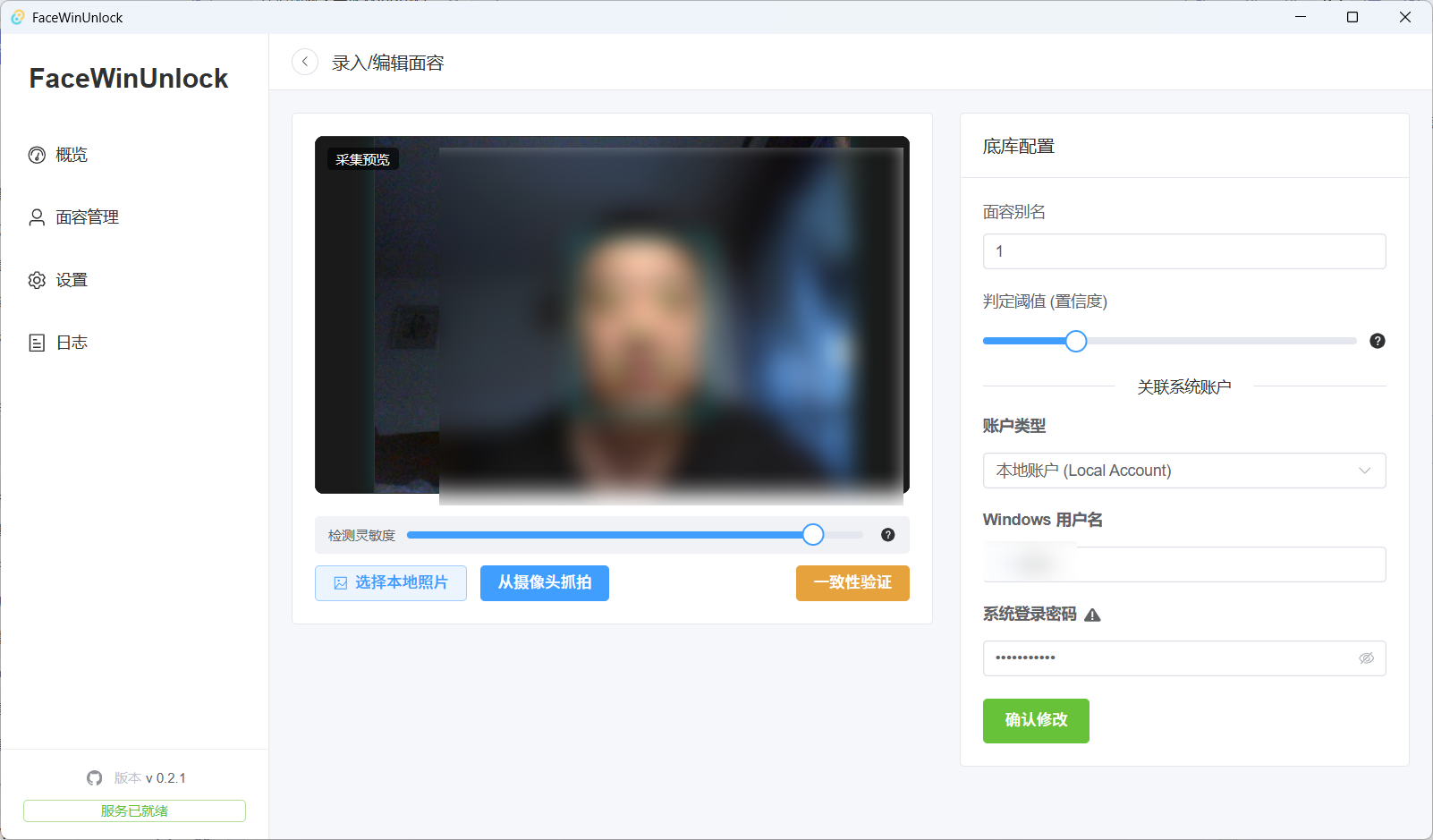Click the green 确认修改 confirm button
The height and width of the screenshot is (840, 1433).
click(x=1036, y=721)
